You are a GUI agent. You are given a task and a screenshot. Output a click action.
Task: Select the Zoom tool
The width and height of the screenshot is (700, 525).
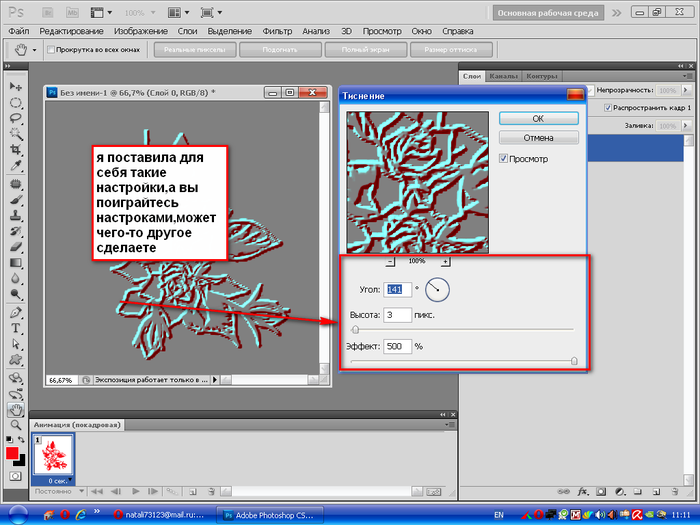[x=16, y=425]
